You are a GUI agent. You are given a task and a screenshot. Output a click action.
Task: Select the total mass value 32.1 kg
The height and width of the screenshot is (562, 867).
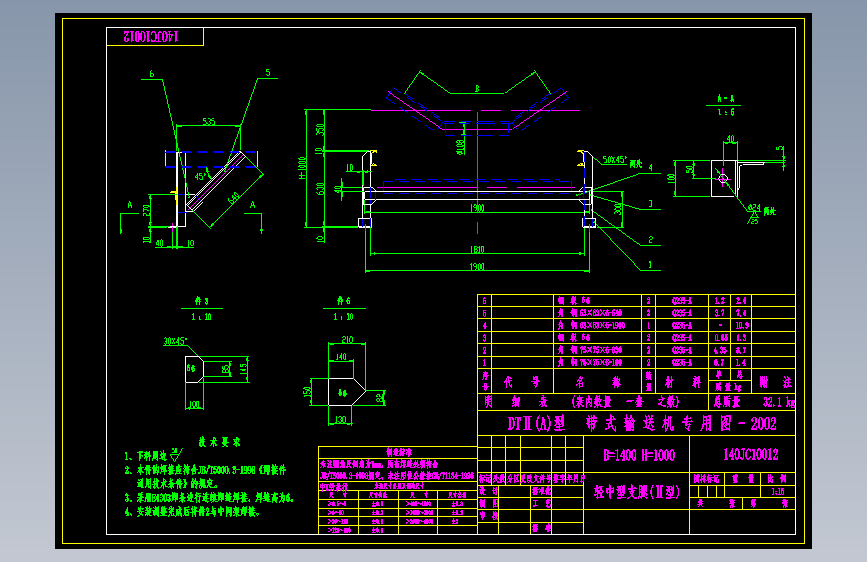click(x=779, y=402)
